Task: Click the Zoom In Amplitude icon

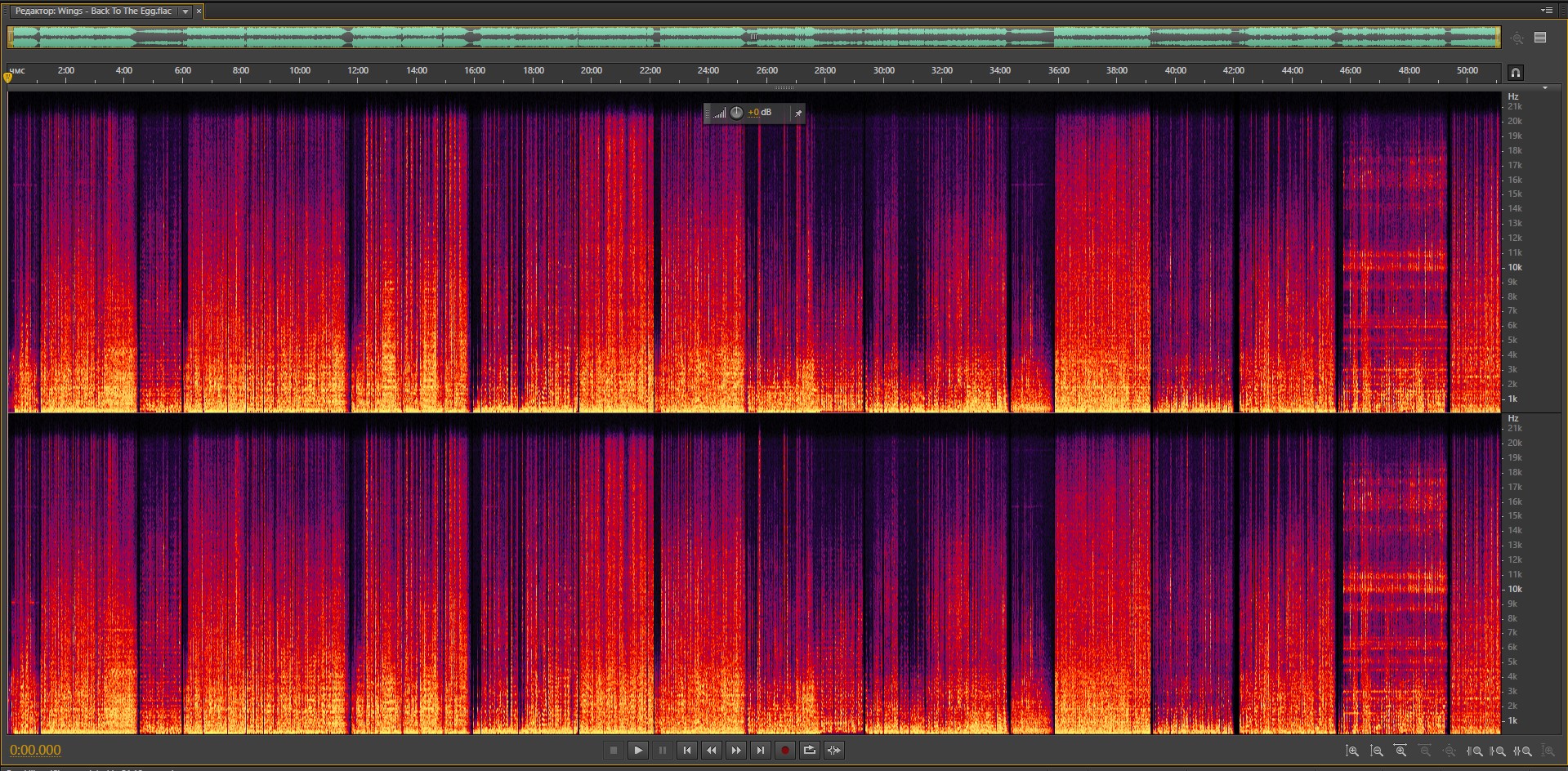Action: (1352, 751)
